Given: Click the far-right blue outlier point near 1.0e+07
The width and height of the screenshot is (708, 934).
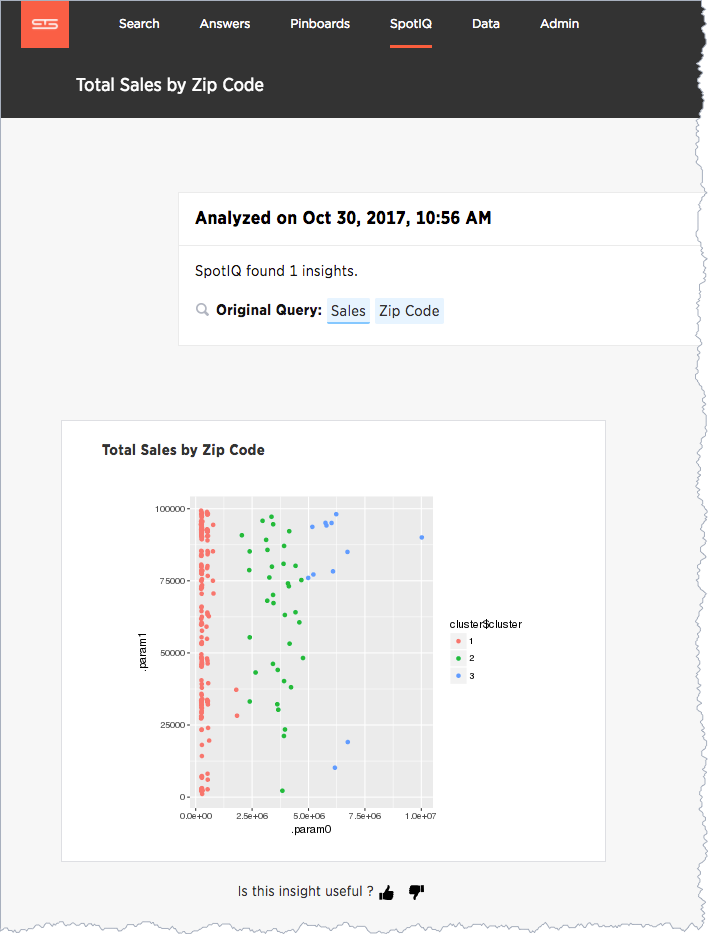Looking at the screenshot, I should point(422,537).
